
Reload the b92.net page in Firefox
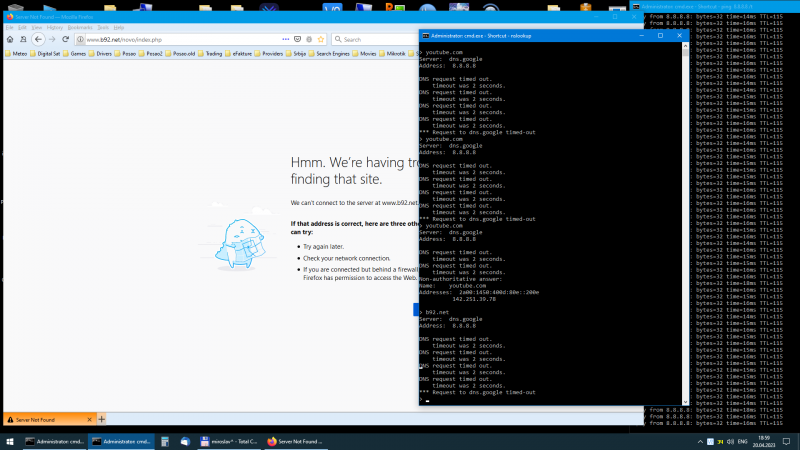click(x=65, y=39)
